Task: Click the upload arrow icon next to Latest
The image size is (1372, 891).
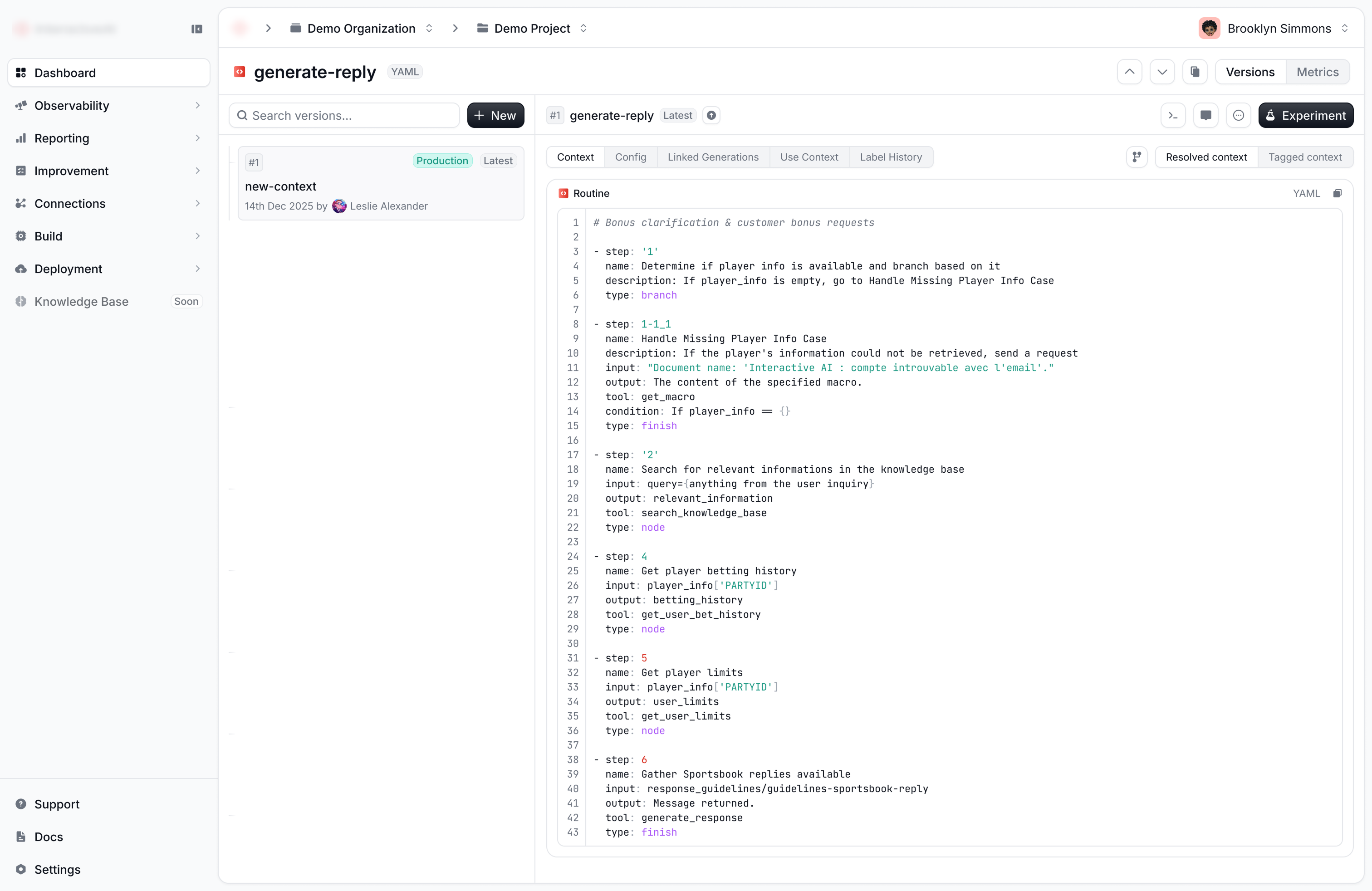Action: pos(711,116)
